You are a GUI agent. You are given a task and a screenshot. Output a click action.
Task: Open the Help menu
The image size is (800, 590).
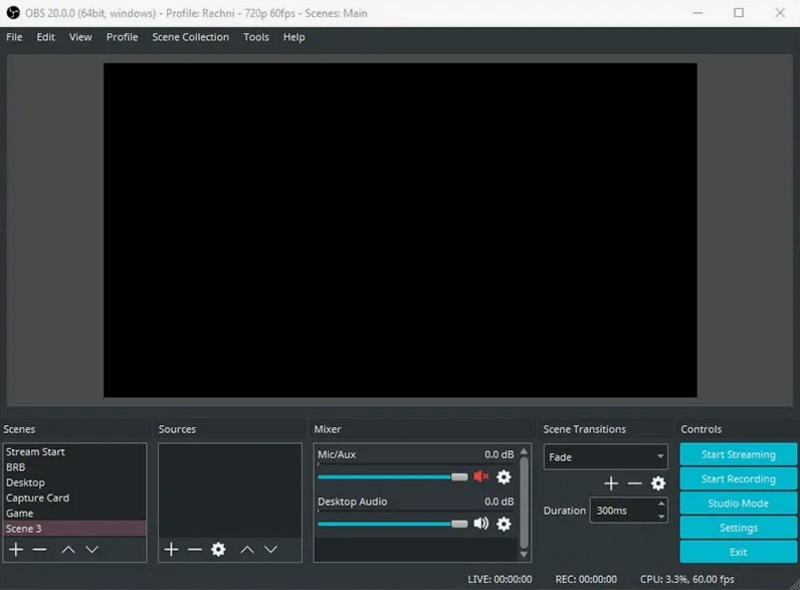(x=294, y=37)
